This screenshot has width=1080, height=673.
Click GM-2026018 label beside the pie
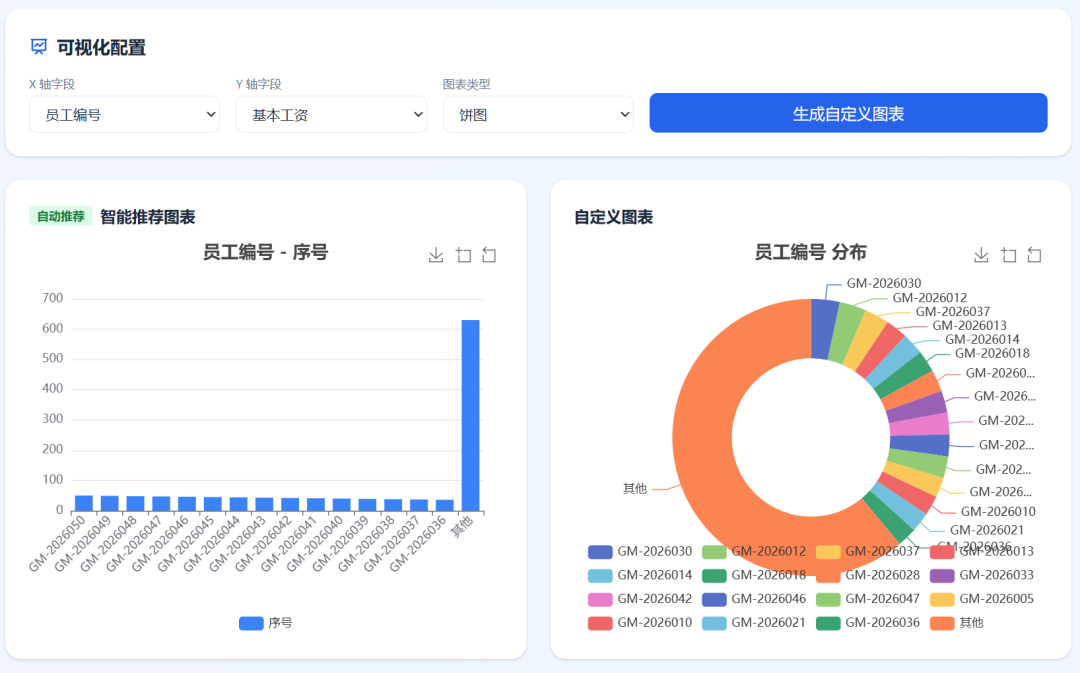click(992, 353)
